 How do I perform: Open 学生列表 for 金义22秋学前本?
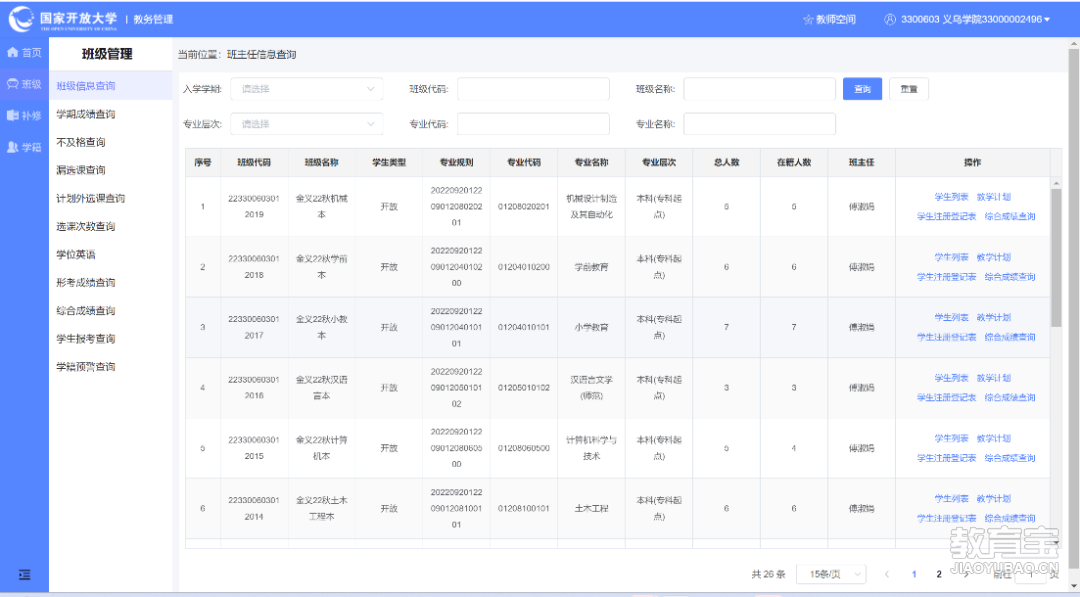pos(951,257)
